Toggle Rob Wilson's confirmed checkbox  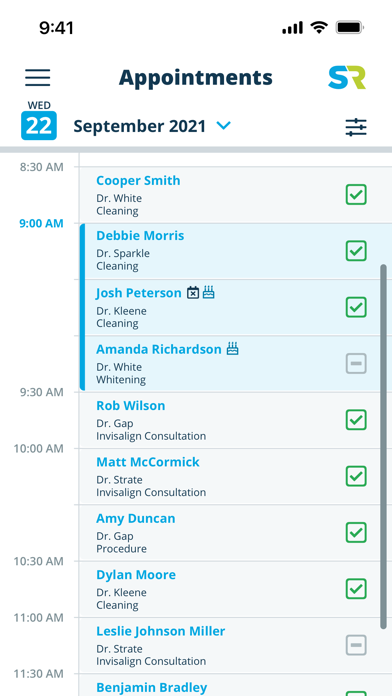coord(356,420)
